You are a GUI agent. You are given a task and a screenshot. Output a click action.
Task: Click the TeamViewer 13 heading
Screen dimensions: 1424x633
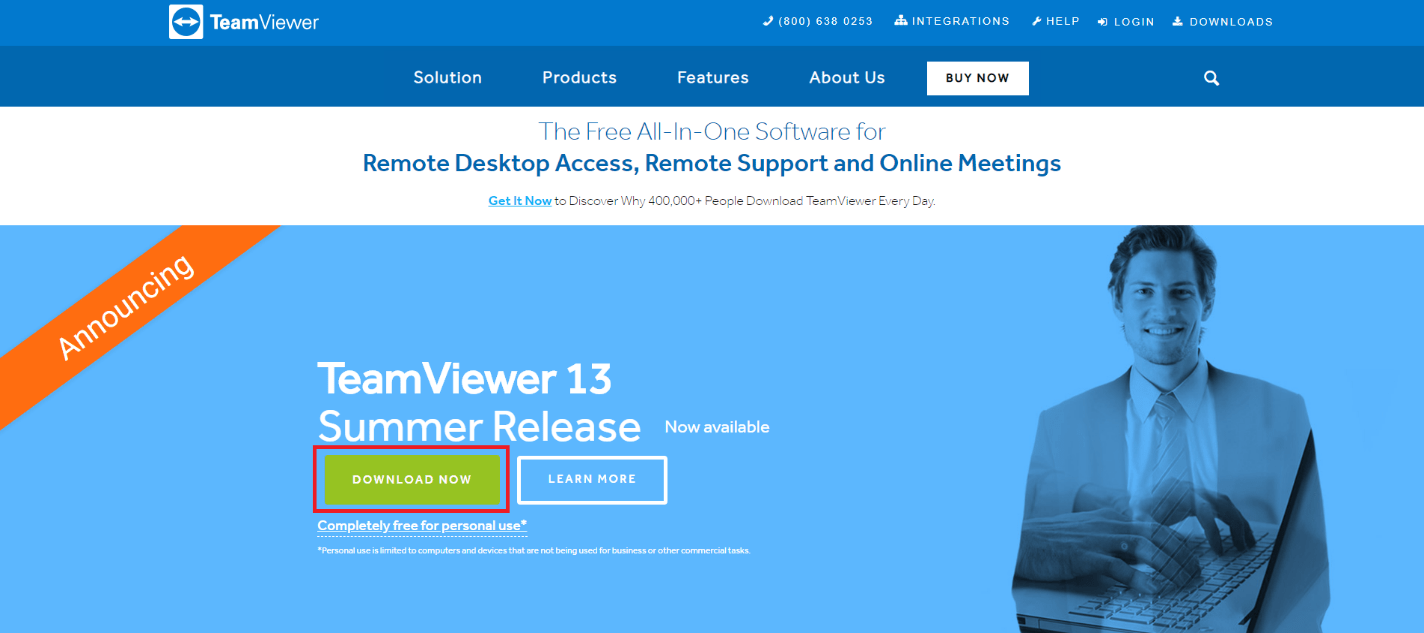click(x=464, y=379)
